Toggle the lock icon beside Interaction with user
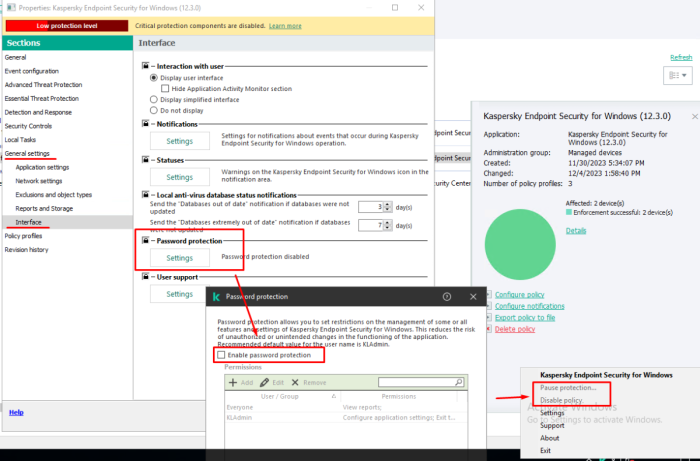Image resolution: width=700 pixels, height=461 pixels. (x=145, y=66)
